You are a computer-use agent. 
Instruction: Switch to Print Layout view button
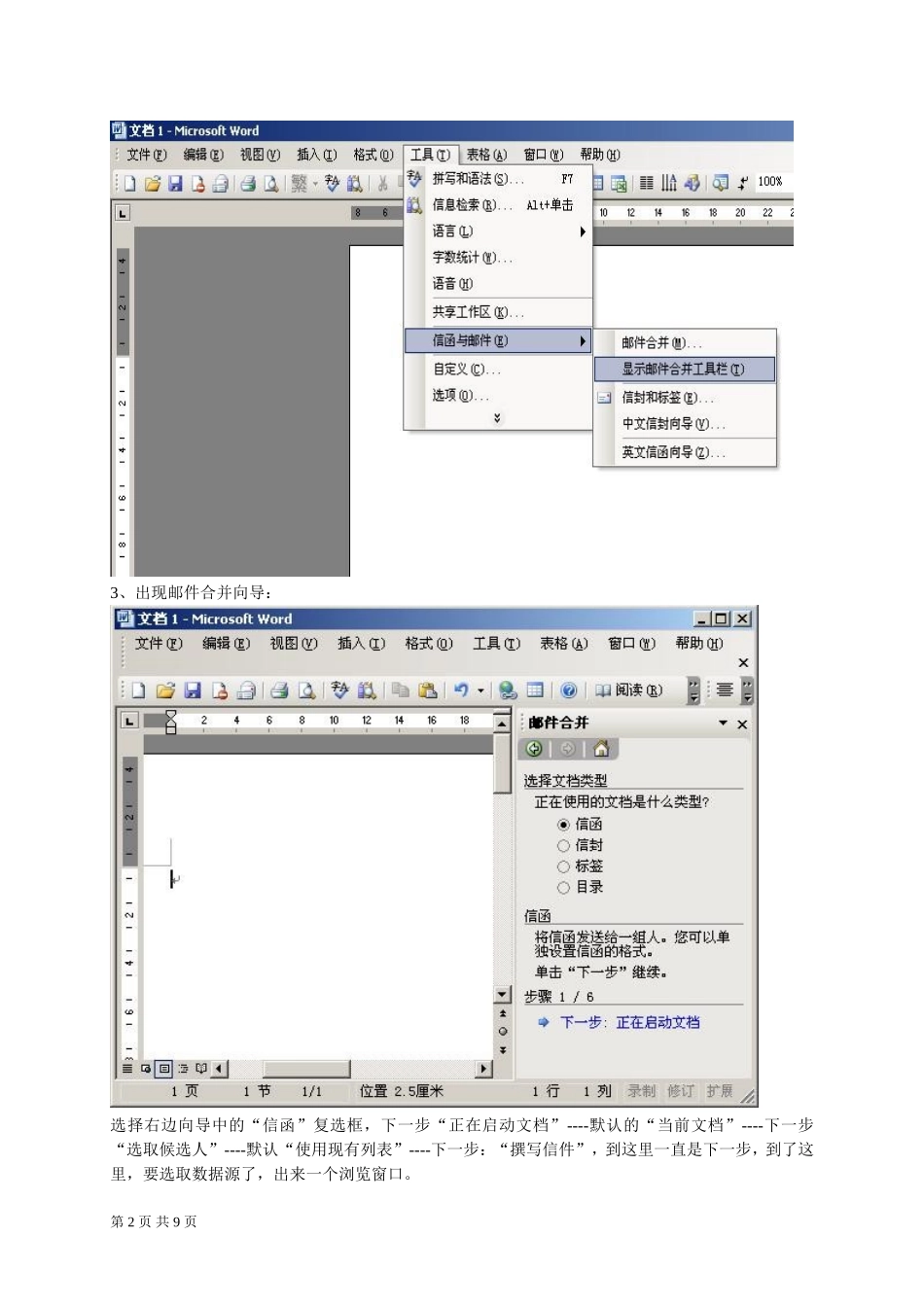pos(164,1069)
